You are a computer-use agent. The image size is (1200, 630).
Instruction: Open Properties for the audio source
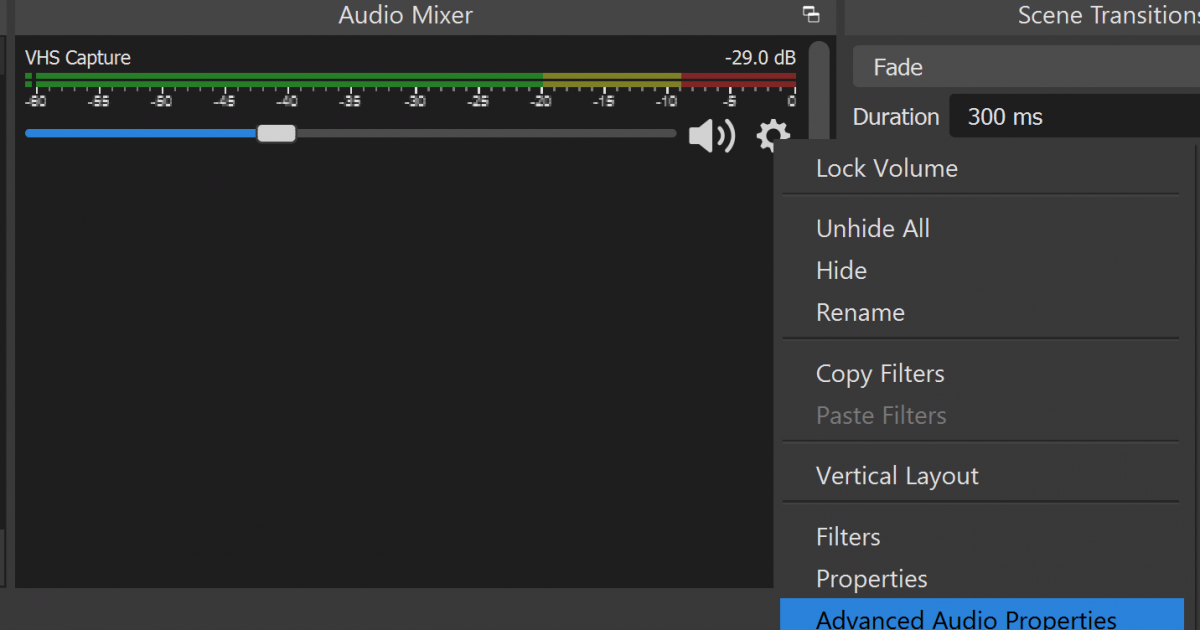[x=871, y=580]
